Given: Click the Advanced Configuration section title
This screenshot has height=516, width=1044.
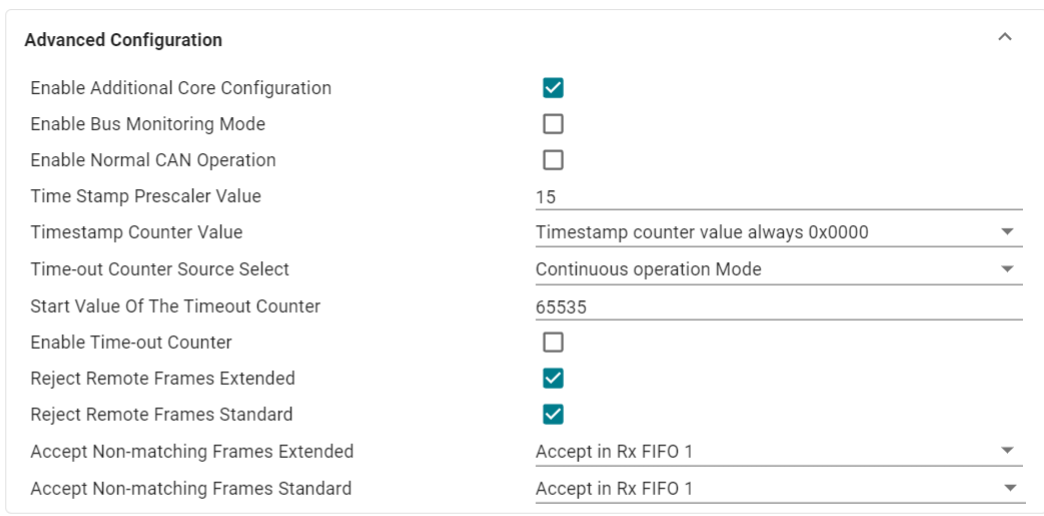Looking at the screenshot, I should pyautogui.click(x=123, y=40).
